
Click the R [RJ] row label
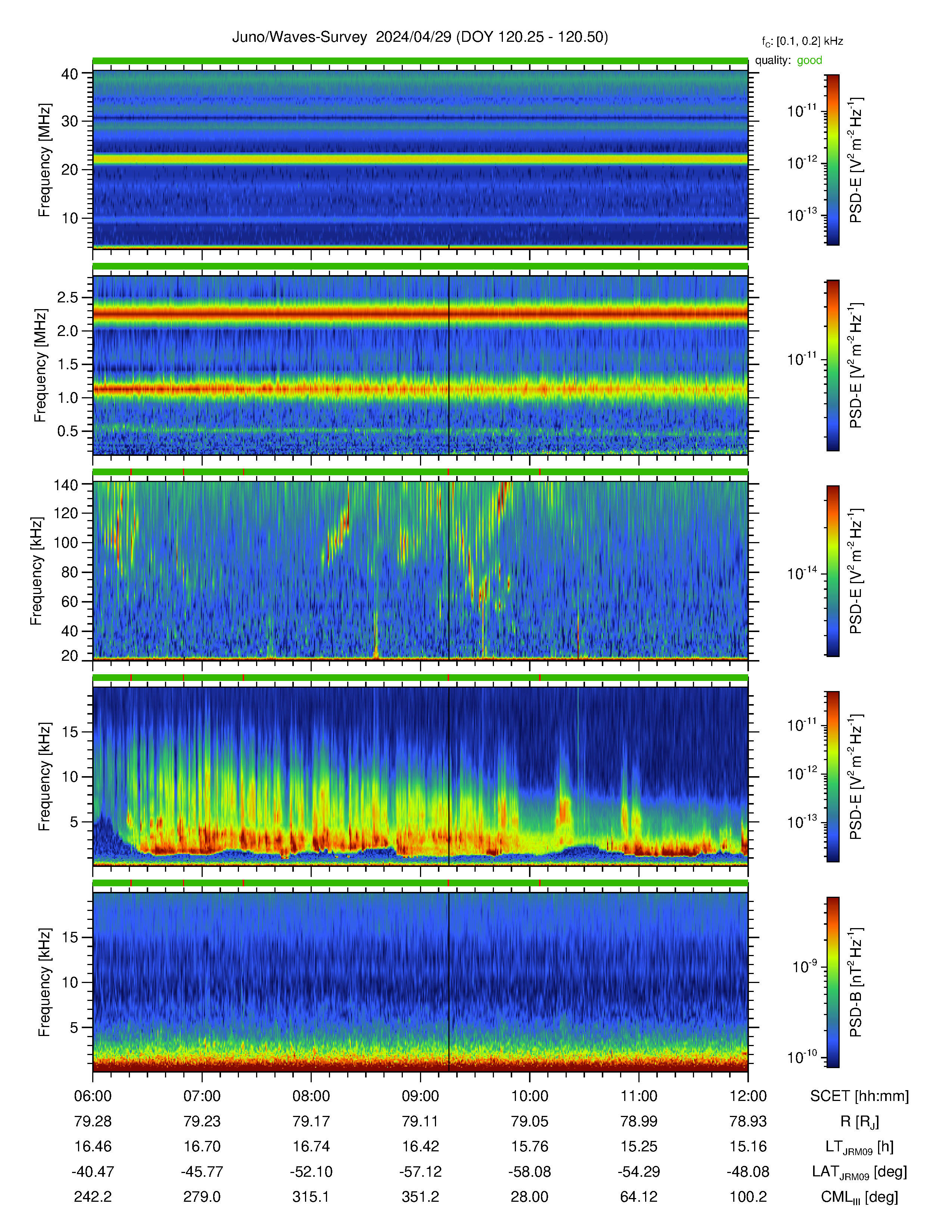(859, 1121)
